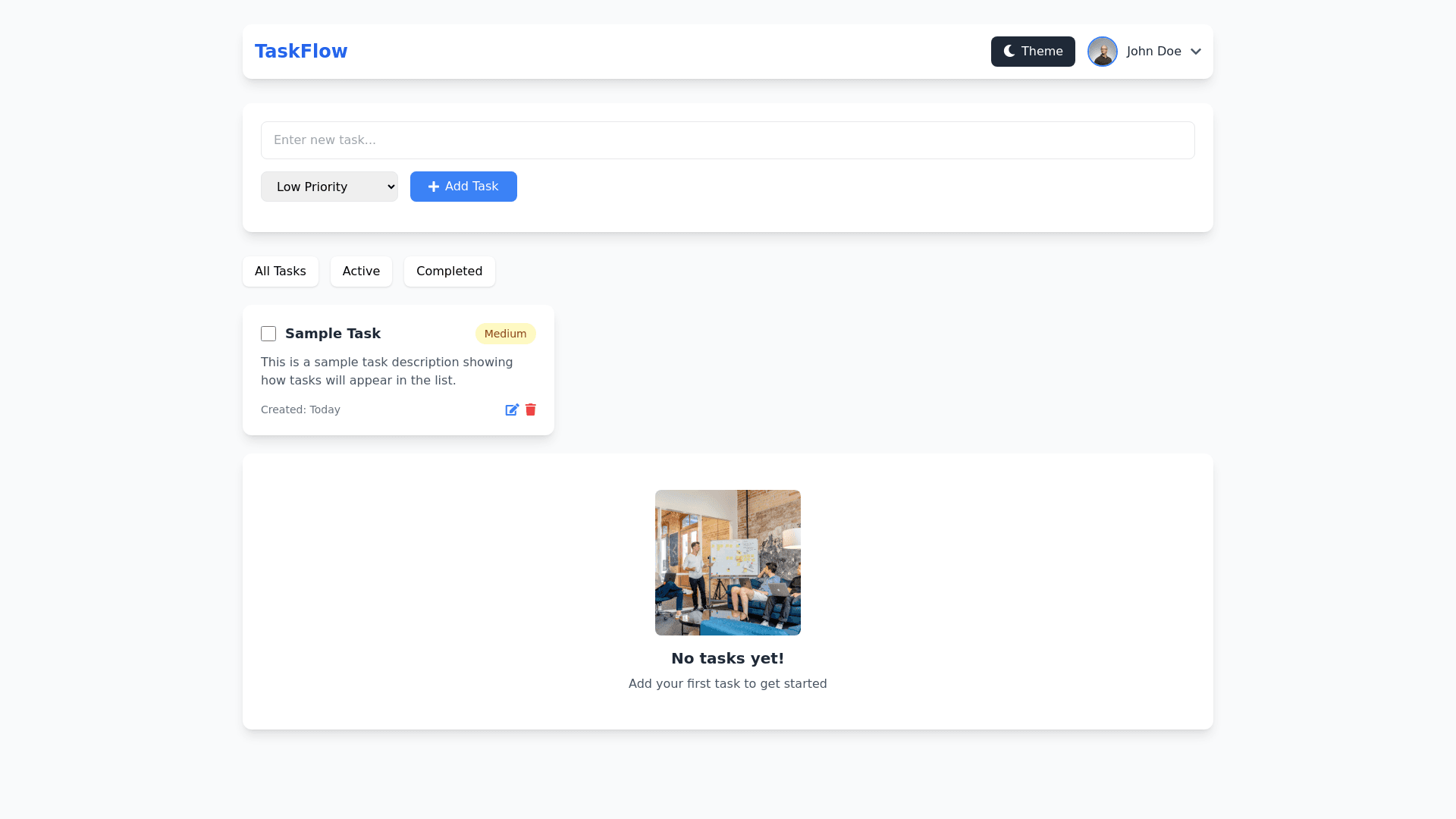Go to TaskFlow home logo
The width and height of the screenshot is (1456, 819).
tap(301, 52)
